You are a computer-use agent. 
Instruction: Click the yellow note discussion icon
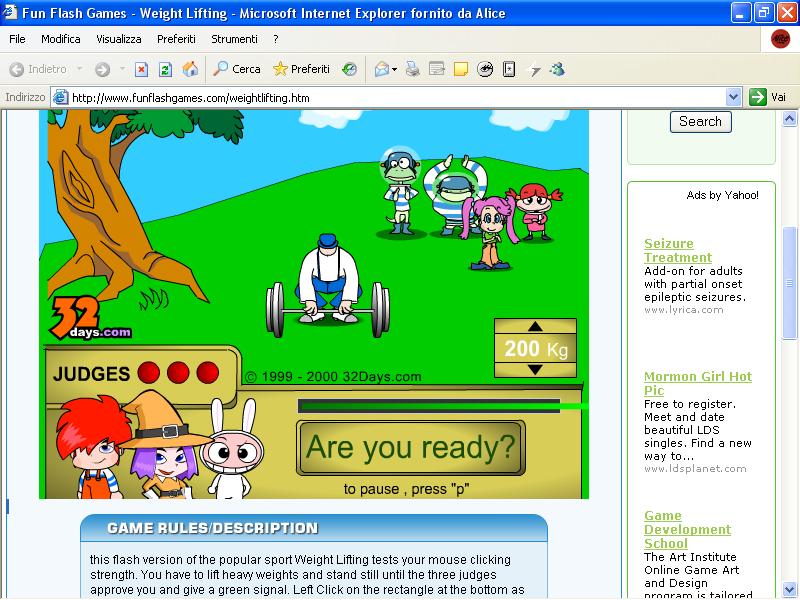point(461,69)
